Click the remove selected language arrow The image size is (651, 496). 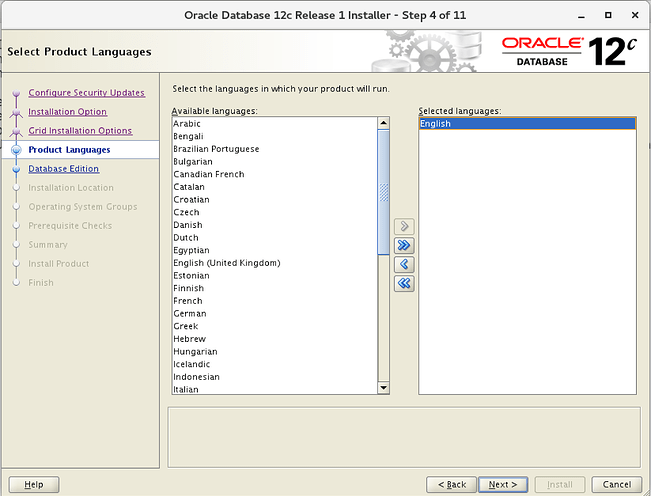(404, 264)
